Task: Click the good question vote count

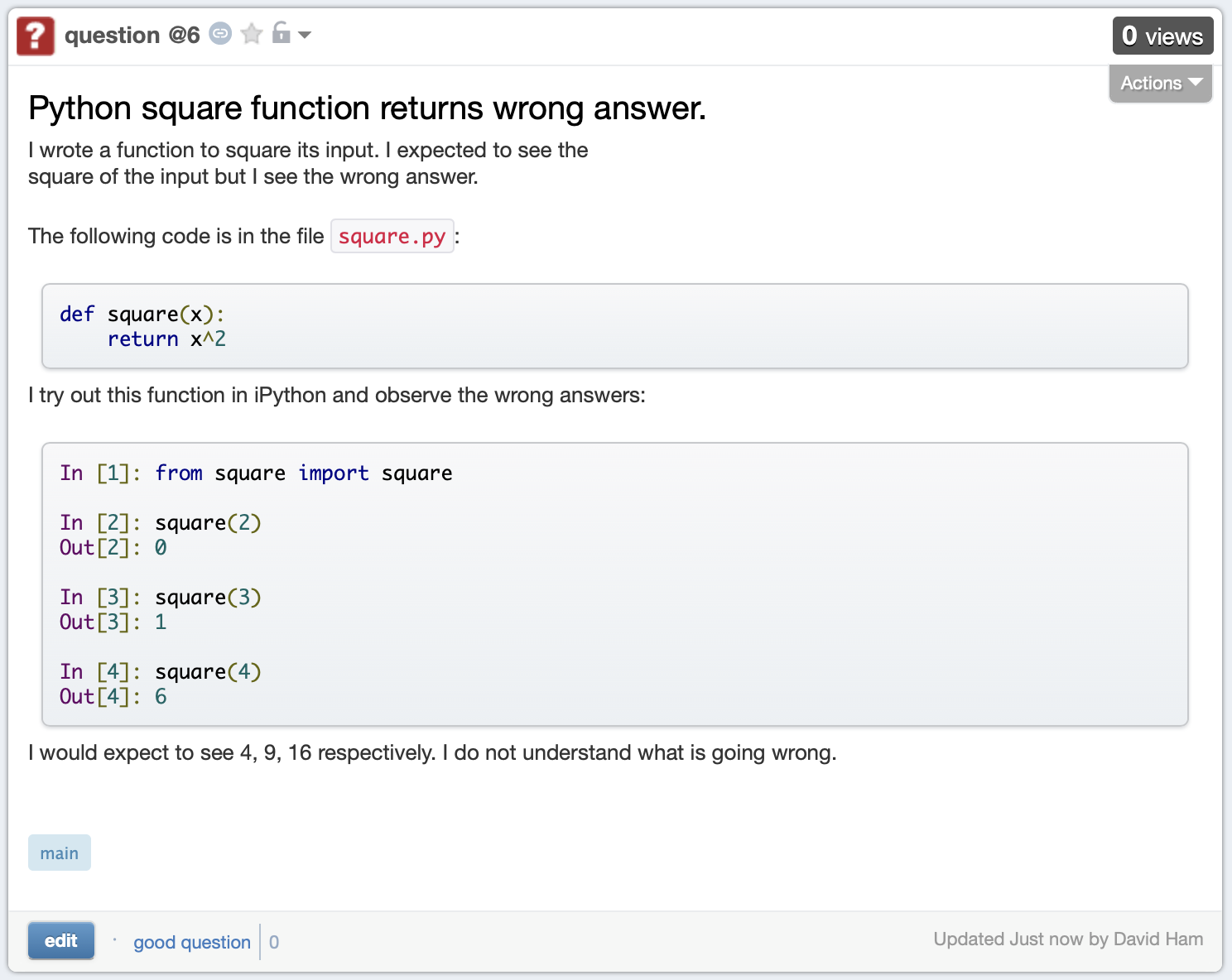Action: [274, 942]
